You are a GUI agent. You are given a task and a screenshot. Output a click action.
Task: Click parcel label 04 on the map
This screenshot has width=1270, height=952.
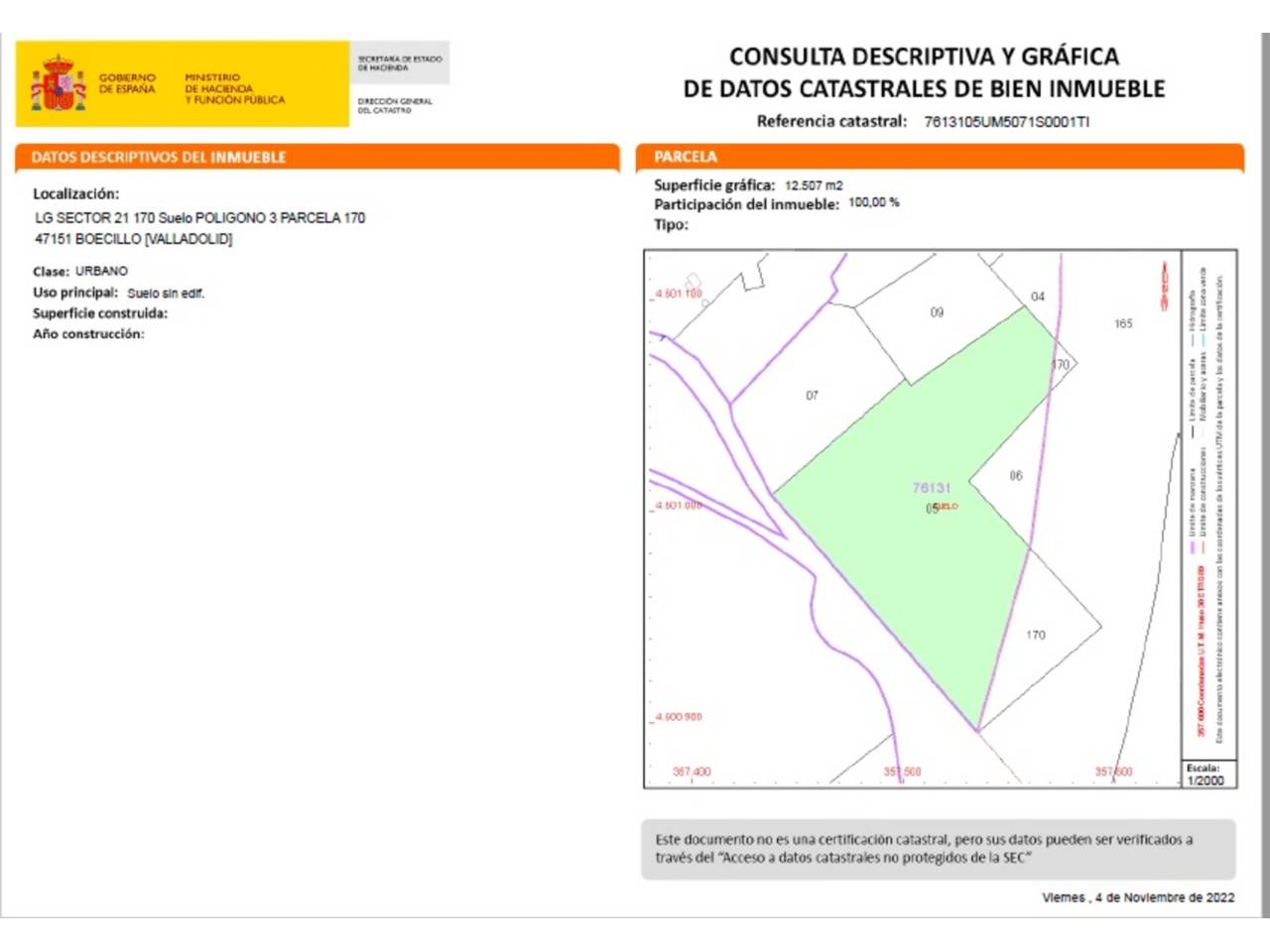(x=1037, y=297)
